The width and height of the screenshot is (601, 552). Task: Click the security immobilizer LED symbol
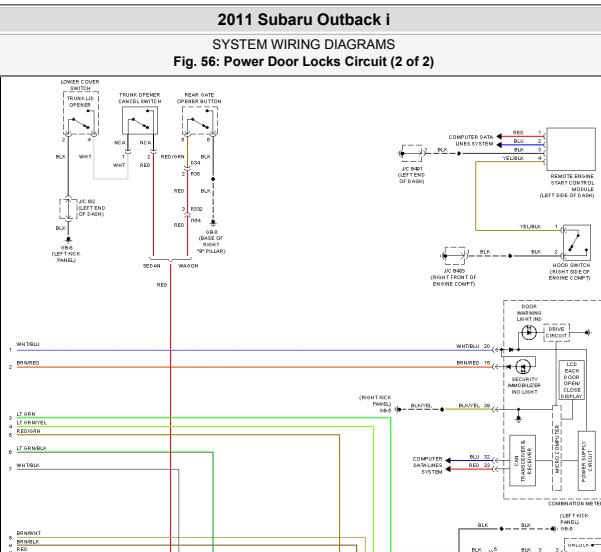click(523, 367)
